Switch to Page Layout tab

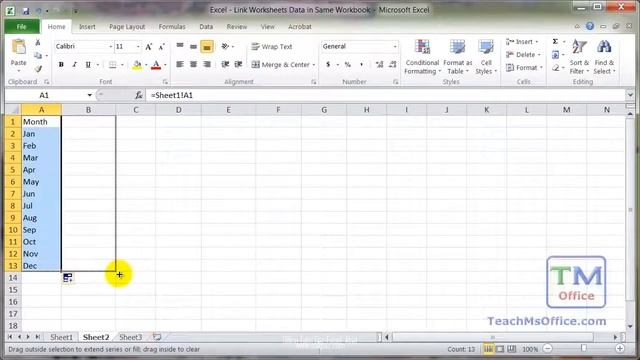click(x=127, y=27)
